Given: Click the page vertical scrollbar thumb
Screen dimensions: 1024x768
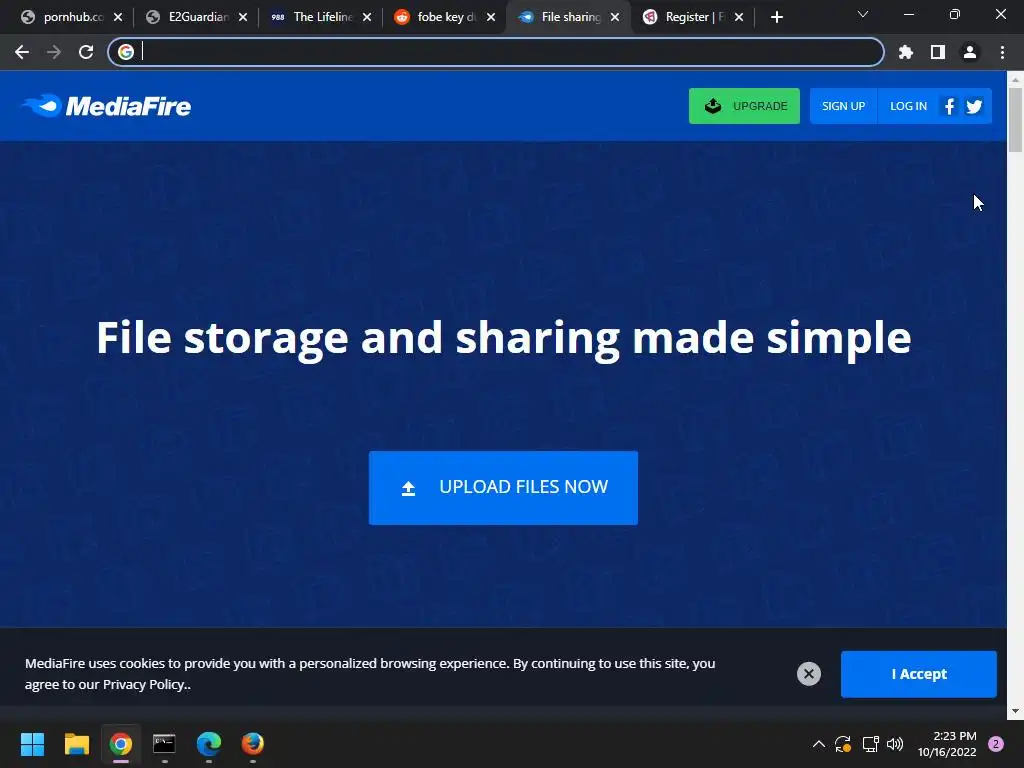Looking at the screenshot, I should coord(1015,120).
